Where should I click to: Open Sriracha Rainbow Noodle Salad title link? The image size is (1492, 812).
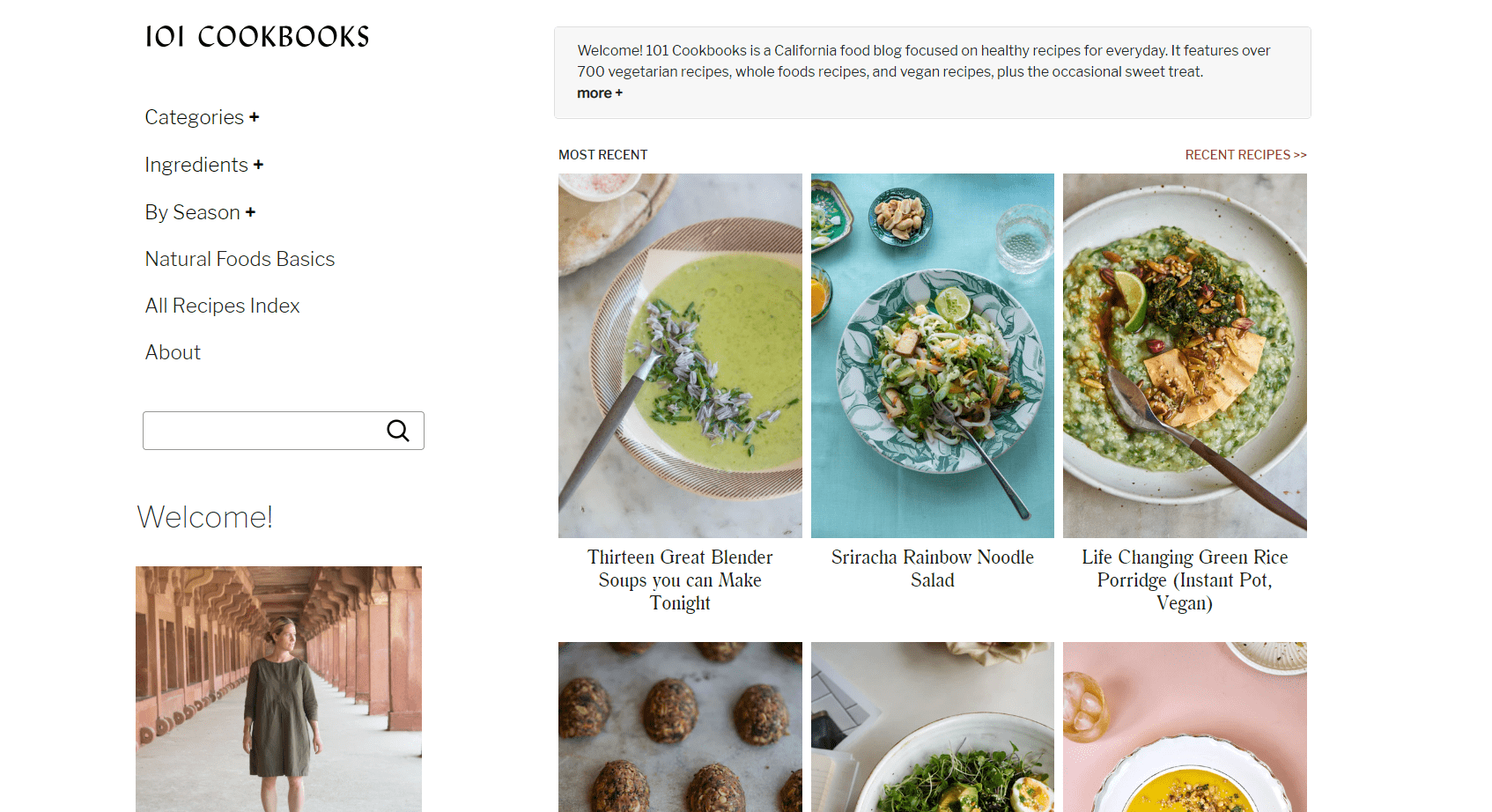click(x=932, y=569)
